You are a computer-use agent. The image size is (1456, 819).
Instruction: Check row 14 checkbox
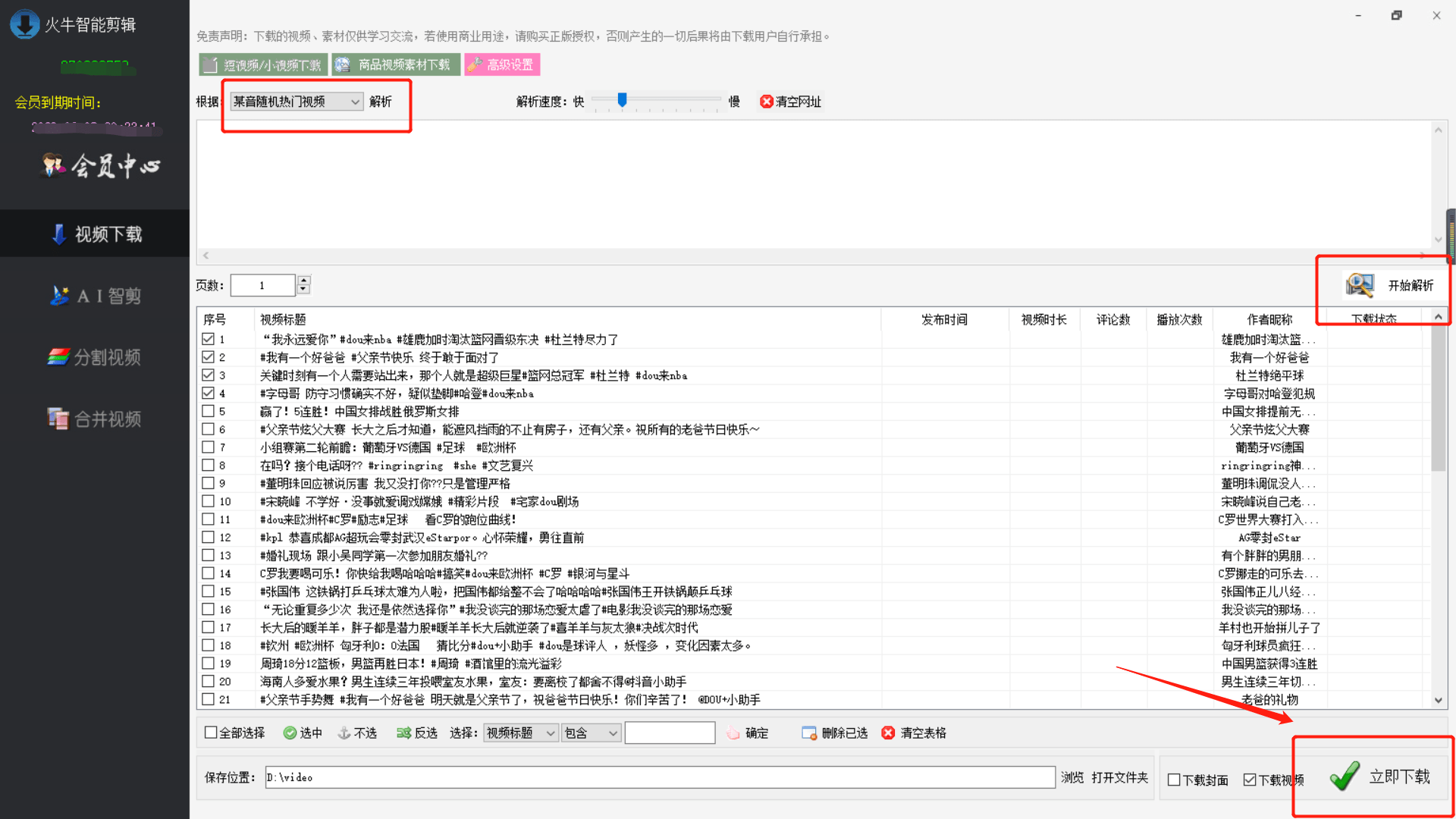tap(208, 573)
